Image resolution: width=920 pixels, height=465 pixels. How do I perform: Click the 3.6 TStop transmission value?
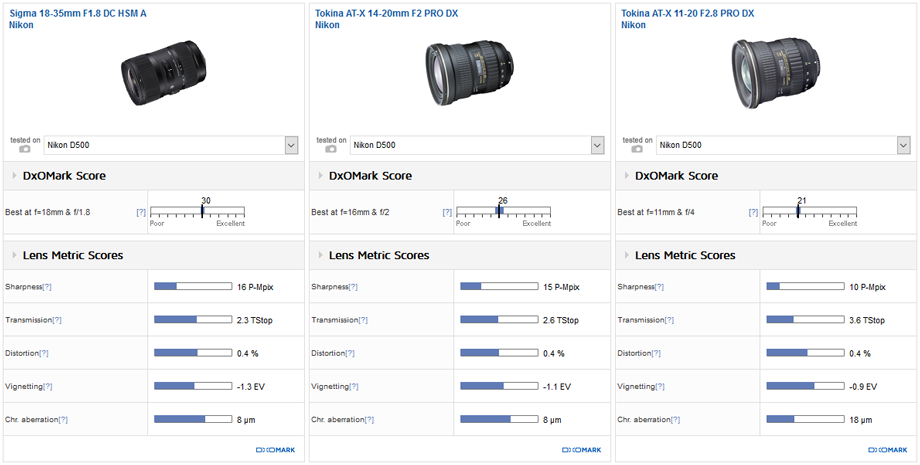pyautogui.click(x=867, y=320)
